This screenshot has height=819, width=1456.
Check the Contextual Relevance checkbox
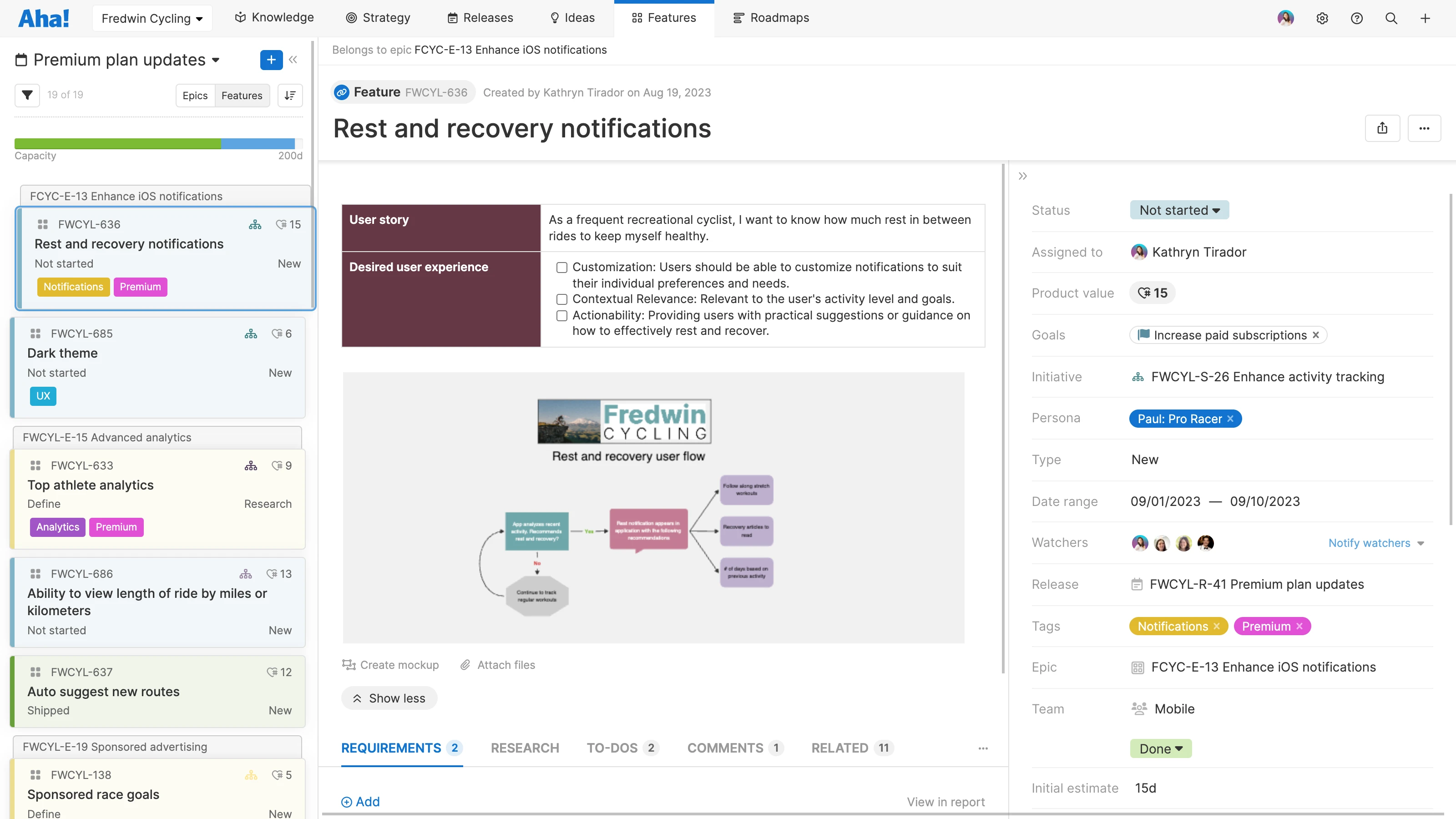pyautogui.click(x=562, y=299)
